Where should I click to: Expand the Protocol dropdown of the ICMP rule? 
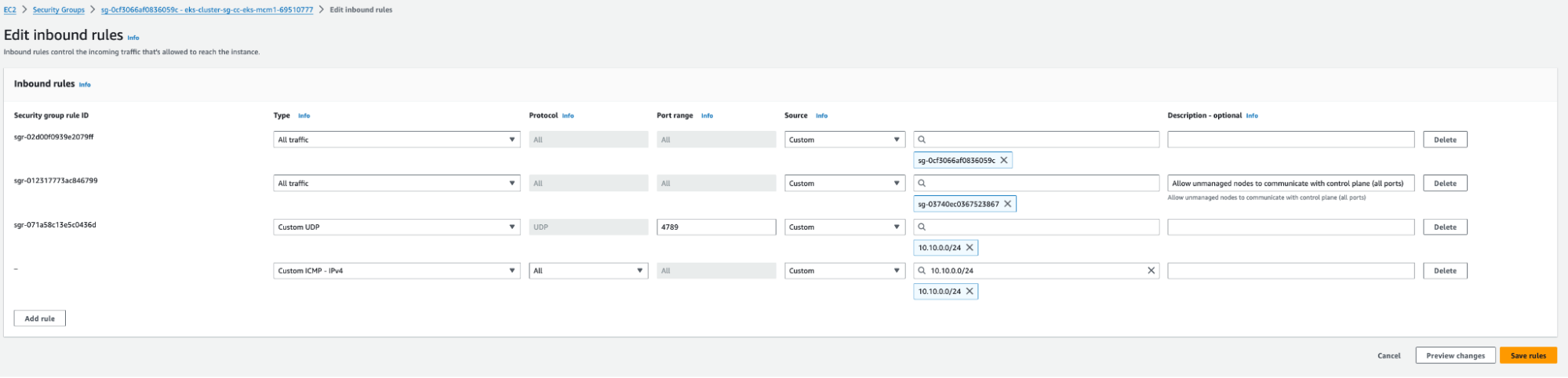[x=588, y=271]
